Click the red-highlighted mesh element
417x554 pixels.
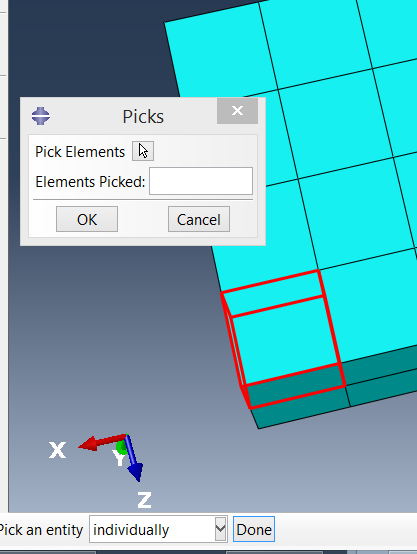284,339
